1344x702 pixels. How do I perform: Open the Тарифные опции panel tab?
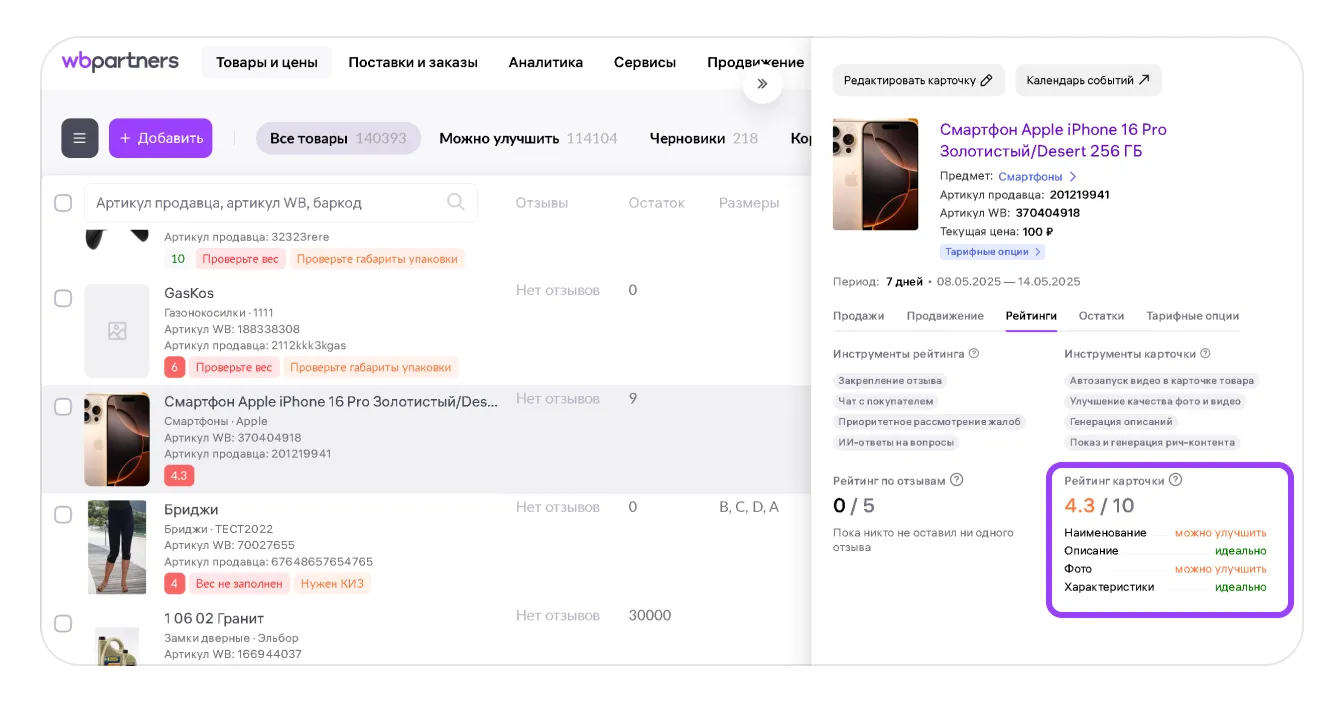(1192, 316)
